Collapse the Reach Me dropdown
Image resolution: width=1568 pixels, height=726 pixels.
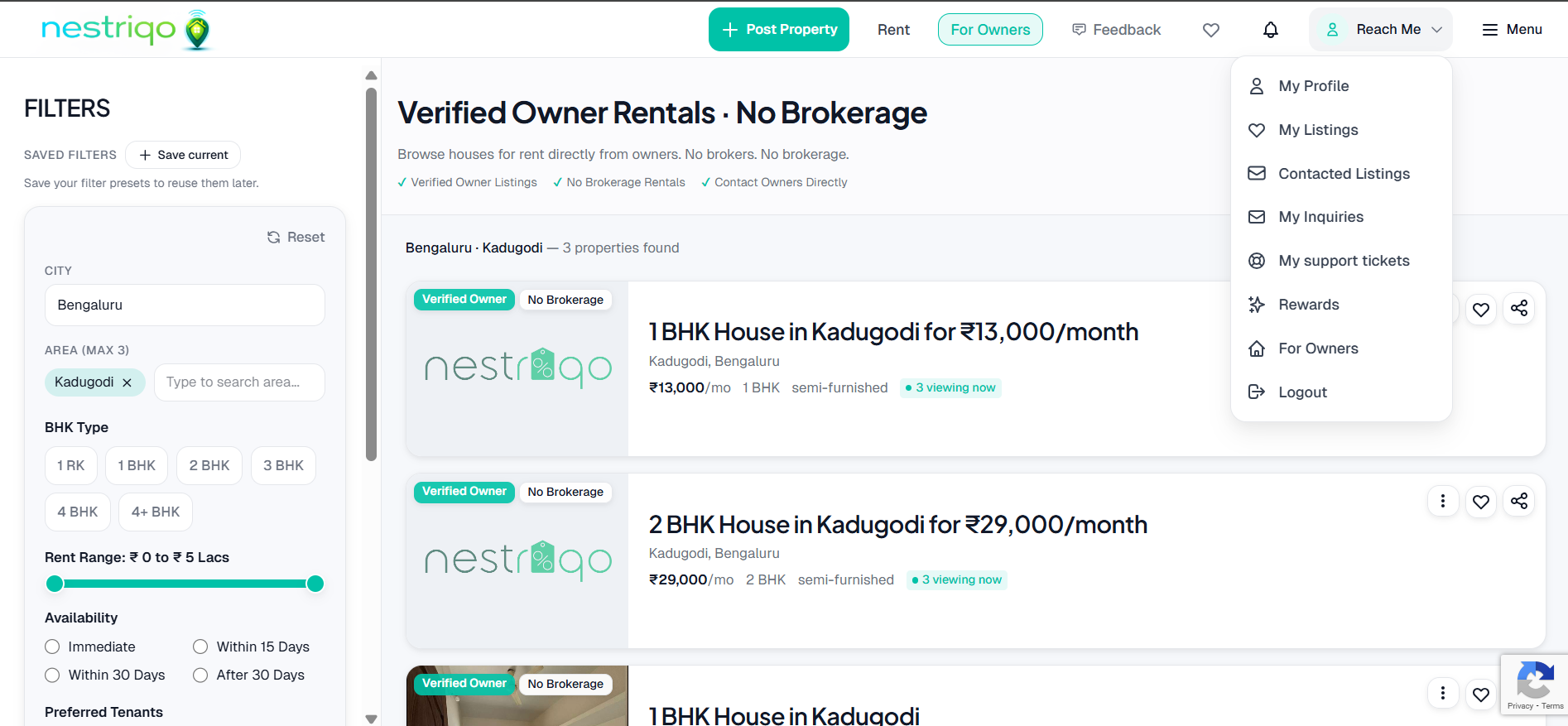pos(1380,30)
